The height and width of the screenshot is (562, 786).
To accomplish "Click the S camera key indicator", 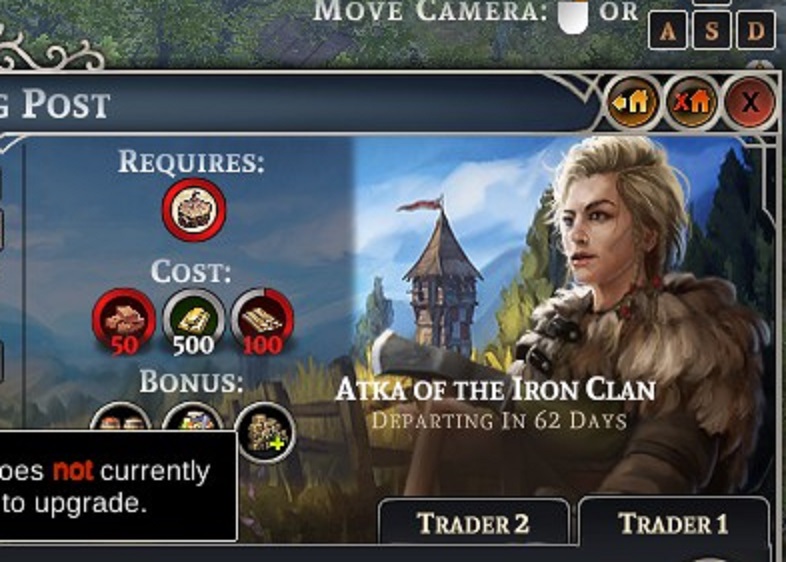I will click(712, 31).
